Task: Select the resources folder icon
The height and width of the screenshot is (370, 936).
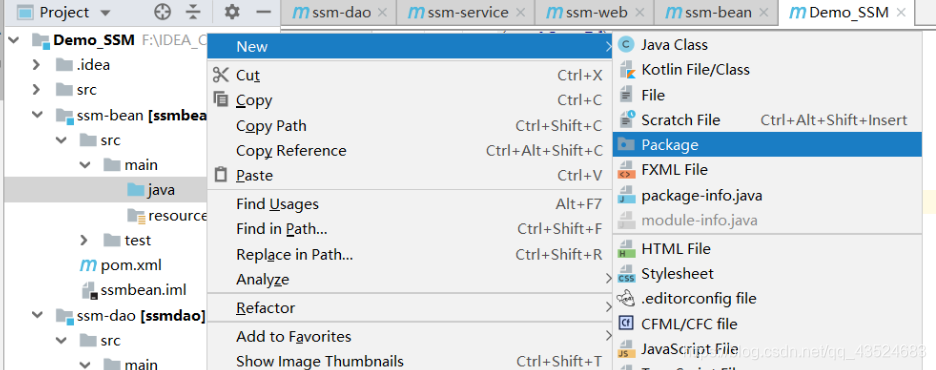Action: [136, 215]
